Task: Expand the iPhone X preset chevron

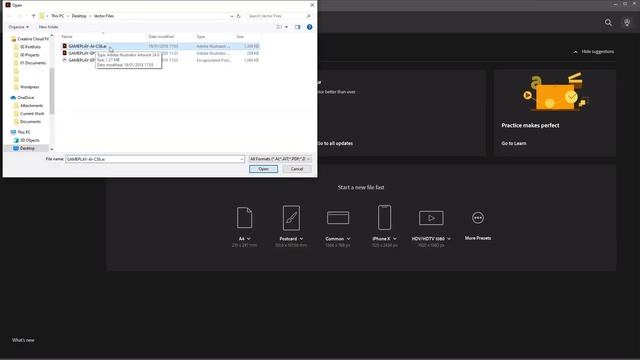Action: coord(395,239)
